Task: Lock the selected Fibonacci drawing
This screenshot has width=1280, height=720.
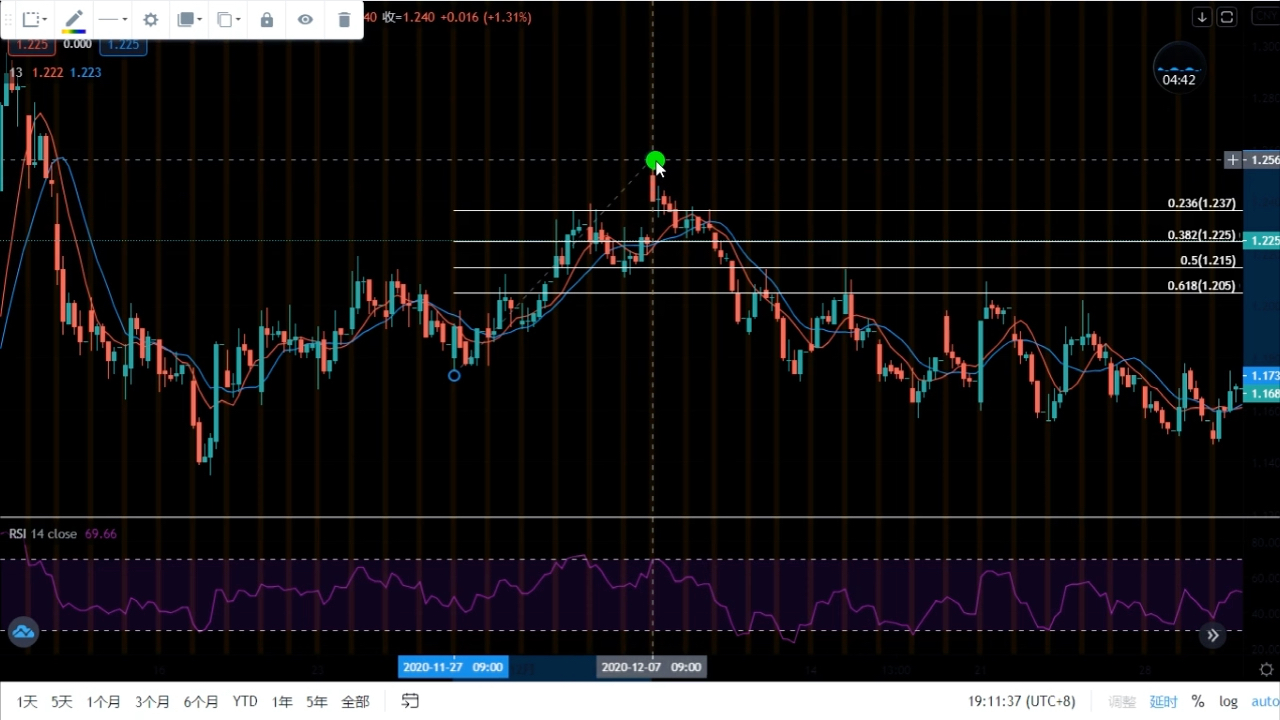Action: point(267,19)
